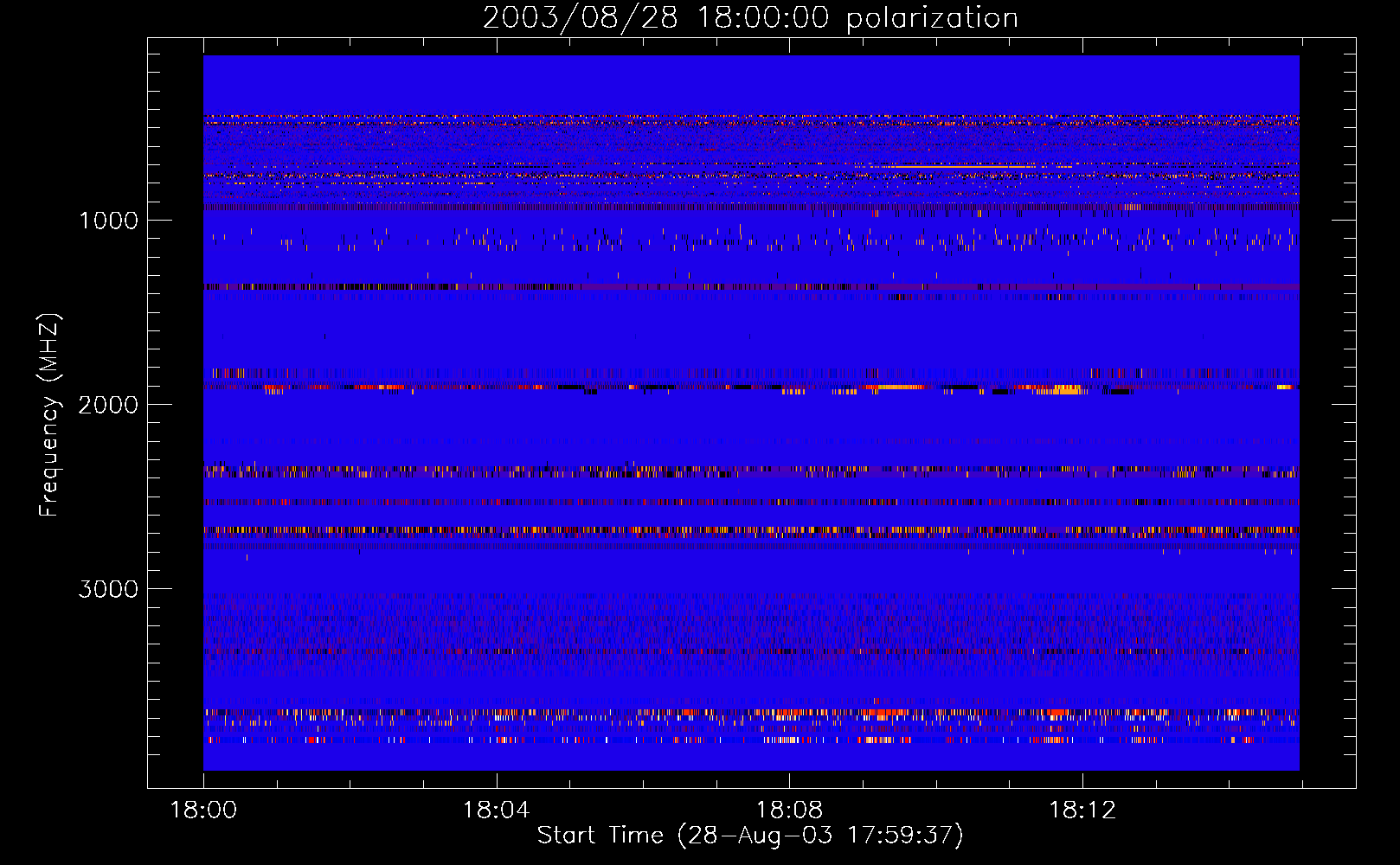Viewport: 1400px width, 865px height.
Task: Select the "Frequency (MHZ)" axis label
Action: pos(49,415)
